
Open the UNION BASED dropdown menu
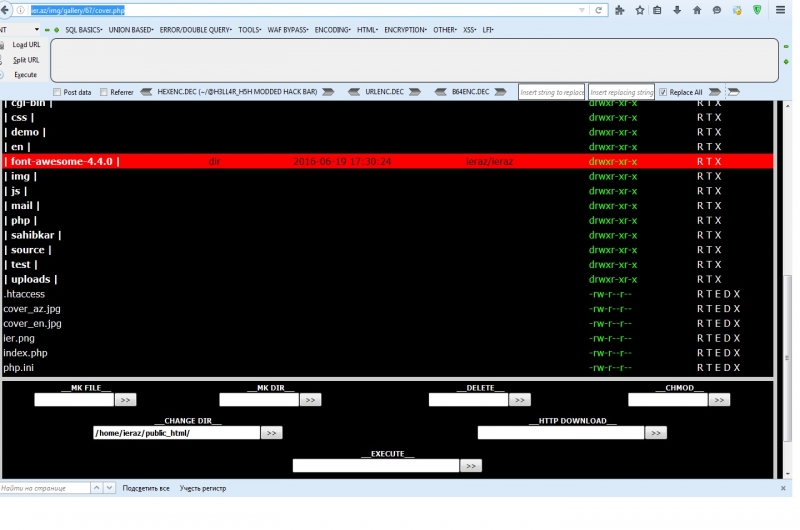pos(130,30)
